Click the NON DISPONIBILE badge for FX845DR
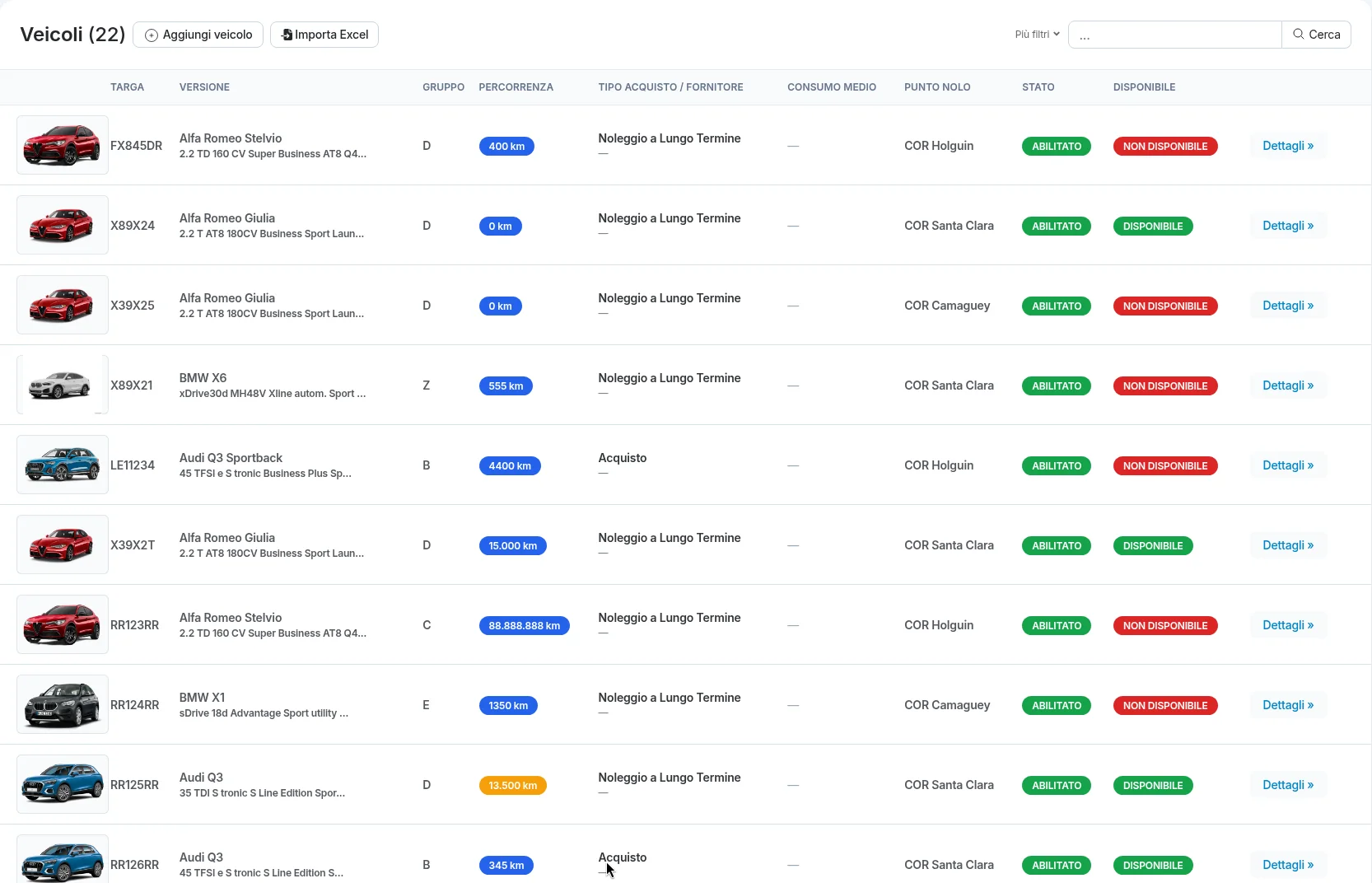The height and width of the screenshot is (883, 1372). [1165, 147]
